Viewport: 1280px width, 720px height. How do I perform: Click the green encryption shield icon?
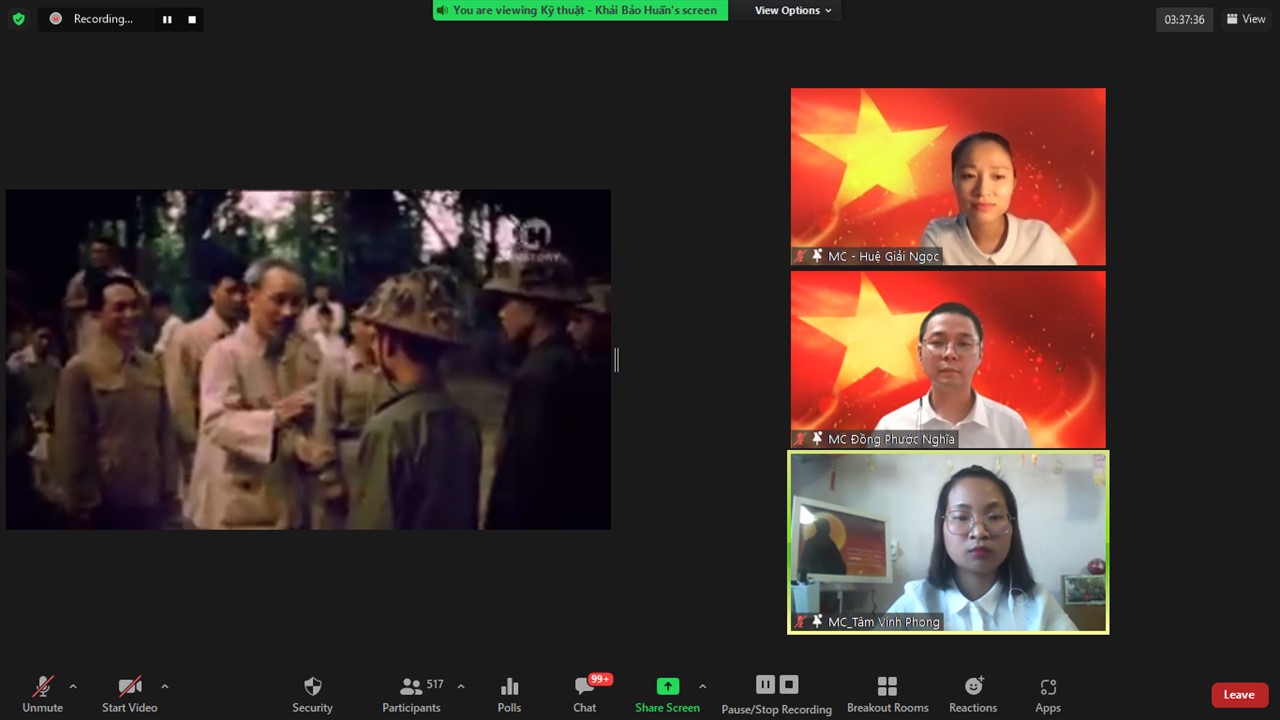click(18, 19)
